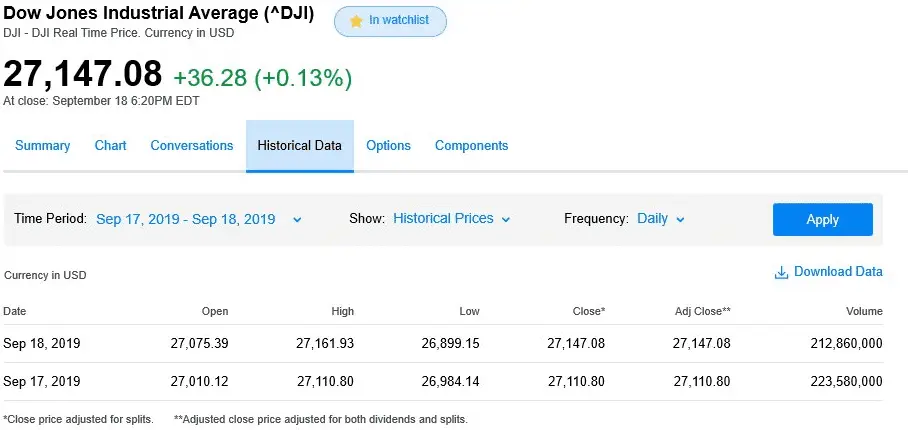Open the Chart tab

tap(110, 146)
